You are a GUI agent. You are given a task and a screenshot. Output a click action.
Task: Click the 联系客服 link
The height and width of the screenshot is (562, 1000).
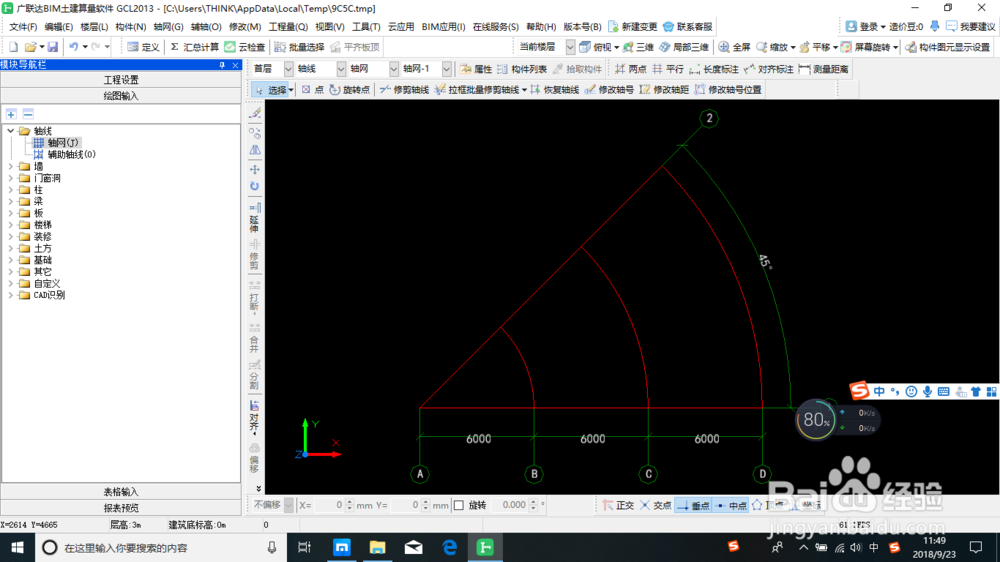pyautogui.click(x=688, y=27)
